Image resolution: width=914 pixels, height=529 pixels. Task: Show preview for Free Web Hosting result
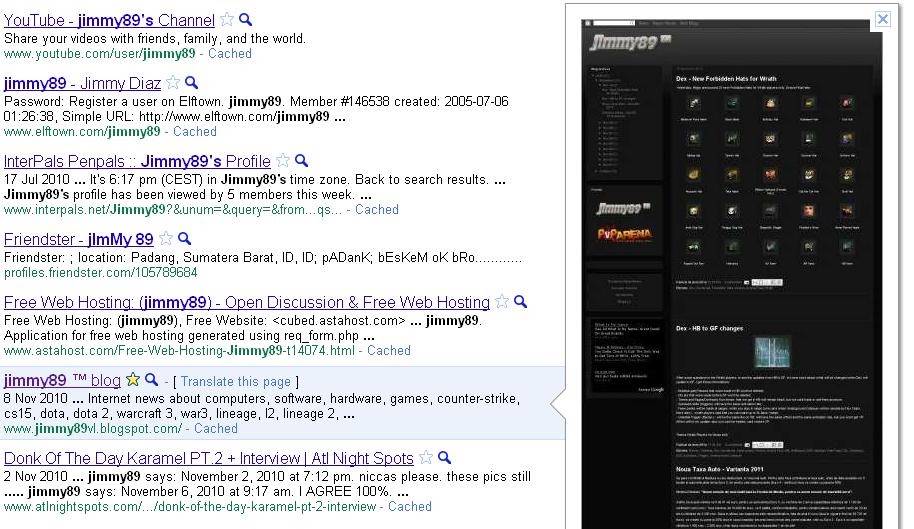(521, 302)
